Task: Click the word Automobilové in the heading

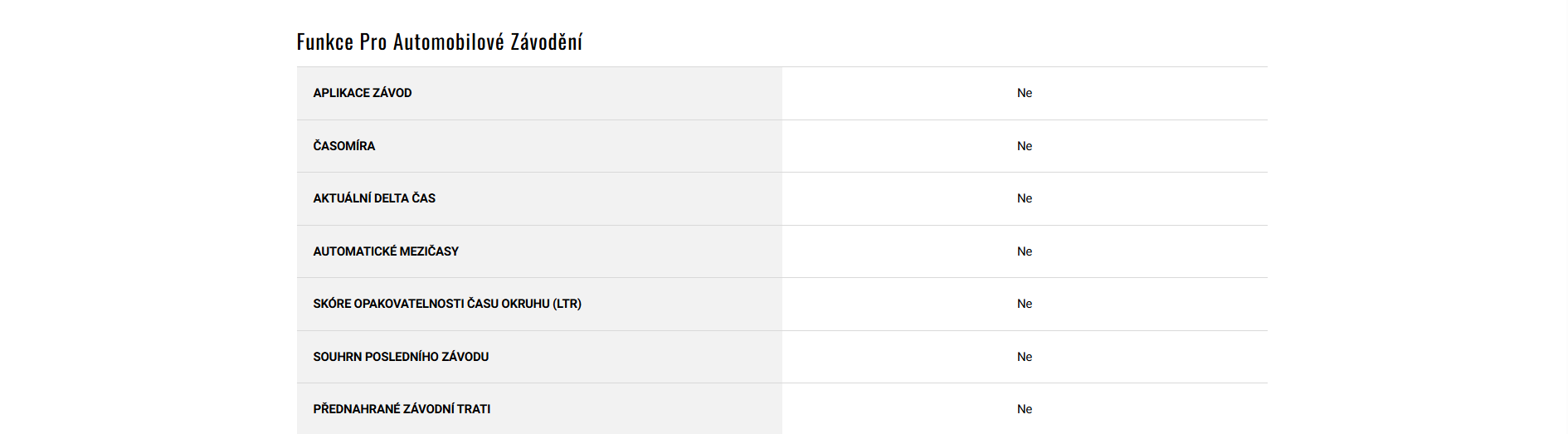Action: (449, 42)
